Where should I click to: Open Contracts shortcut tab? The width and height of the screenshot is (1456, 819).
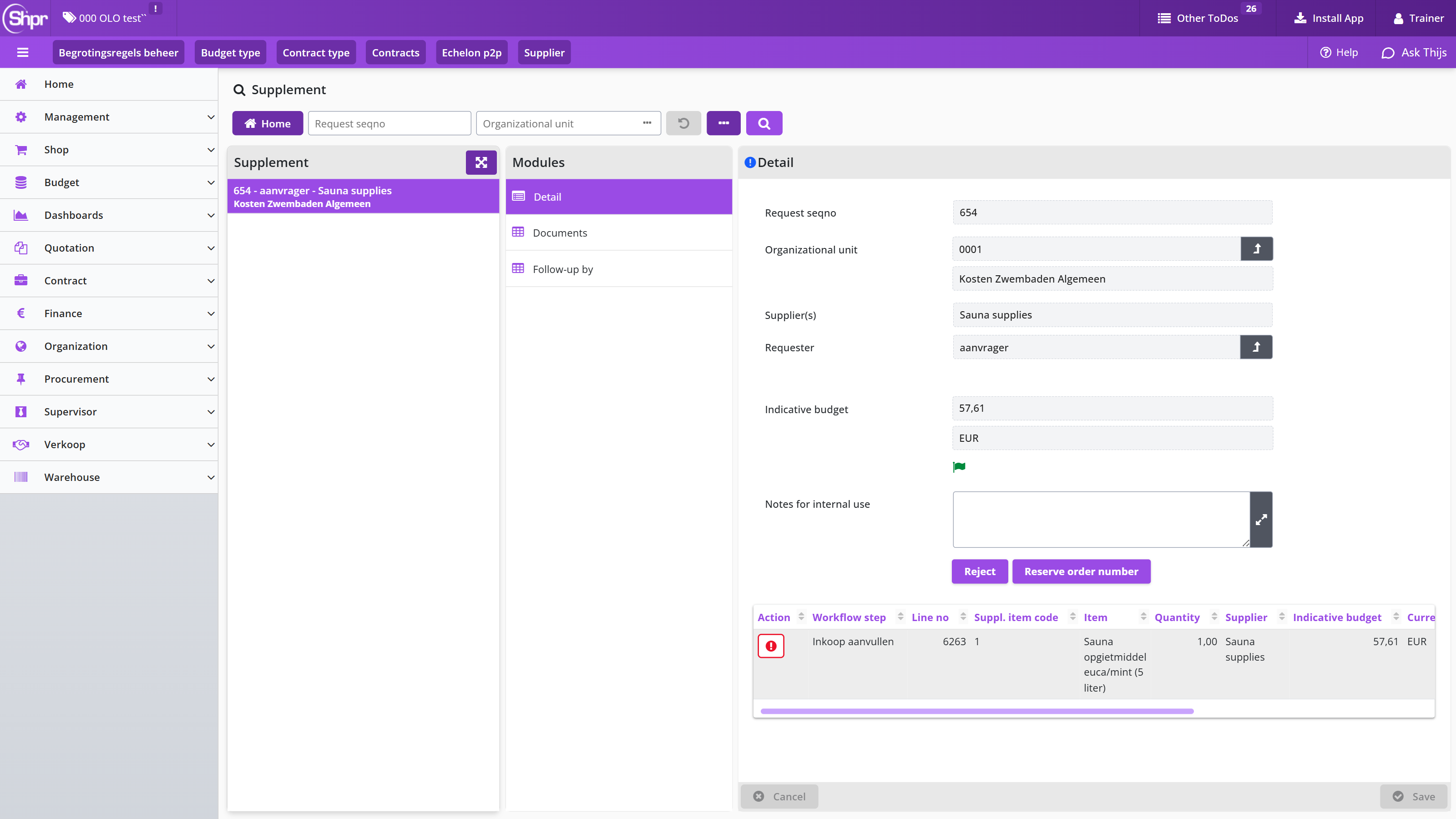point(396,53)
